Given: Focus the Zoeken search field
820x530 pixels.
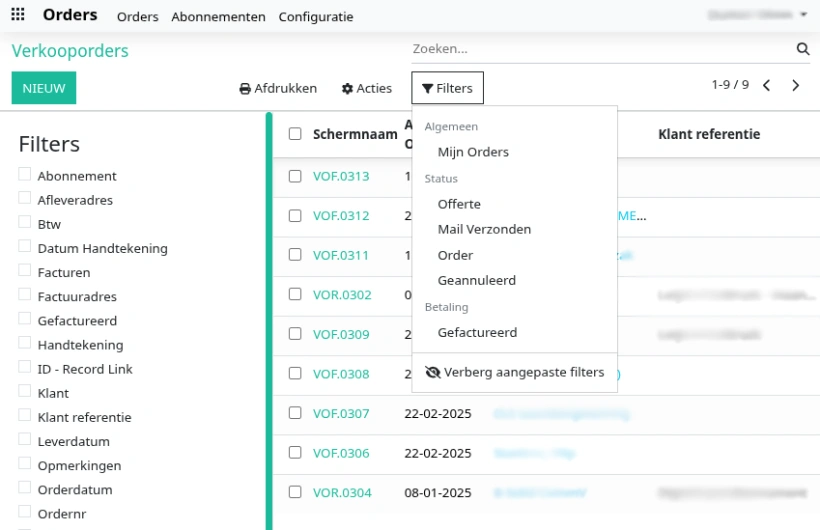Looking at the screenshot, I should coord(601,49).
